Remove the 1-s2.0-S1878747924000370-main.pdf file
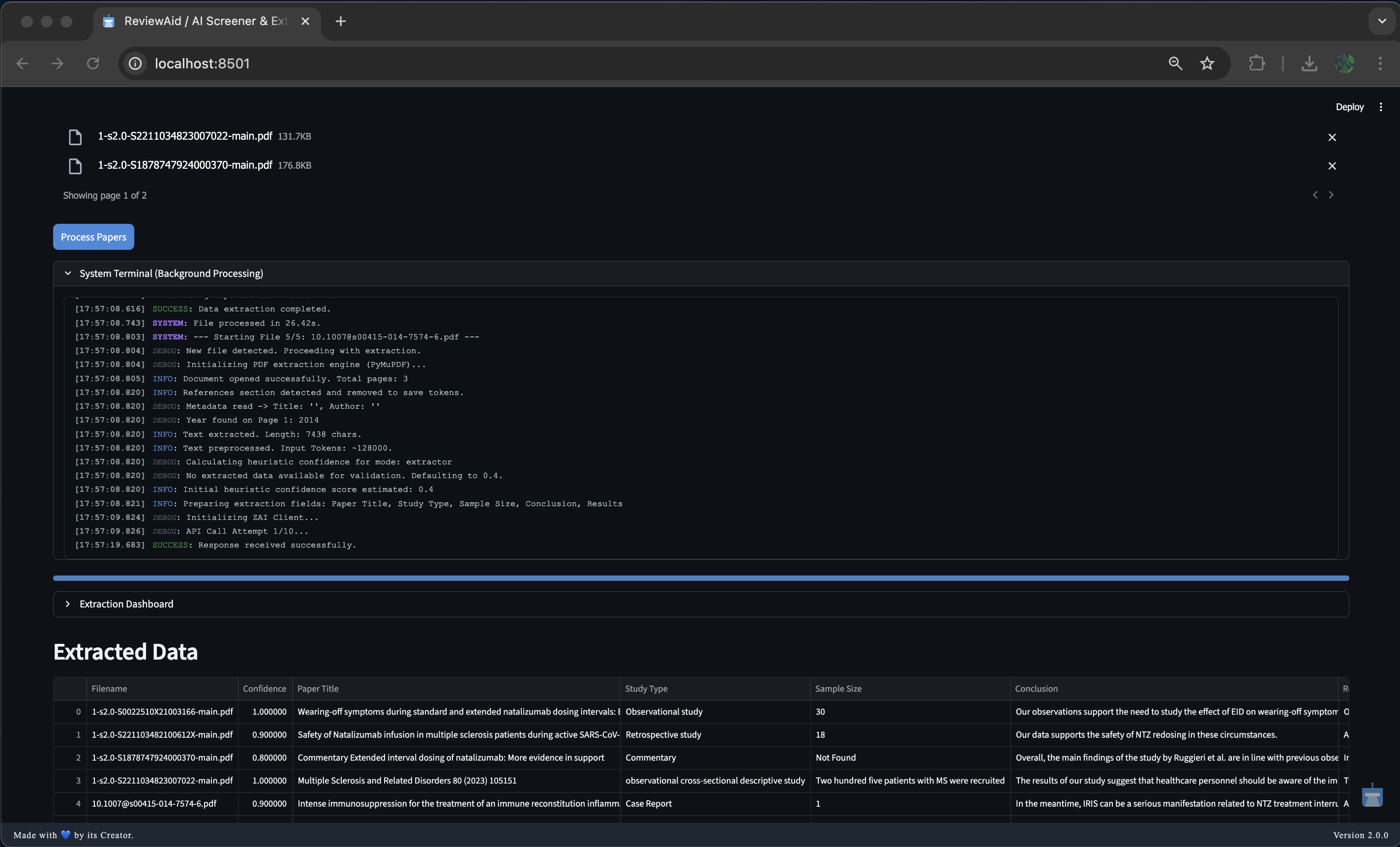Image resolution: width=1400 pixels, height=847 pixels. pos(1332,166)
